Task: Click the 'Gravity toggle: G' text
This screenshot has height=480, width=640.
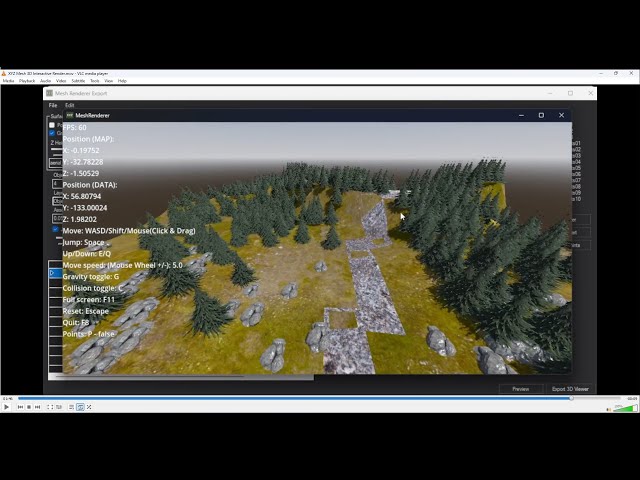Action: pyautogui.click(x=91, y=277)
